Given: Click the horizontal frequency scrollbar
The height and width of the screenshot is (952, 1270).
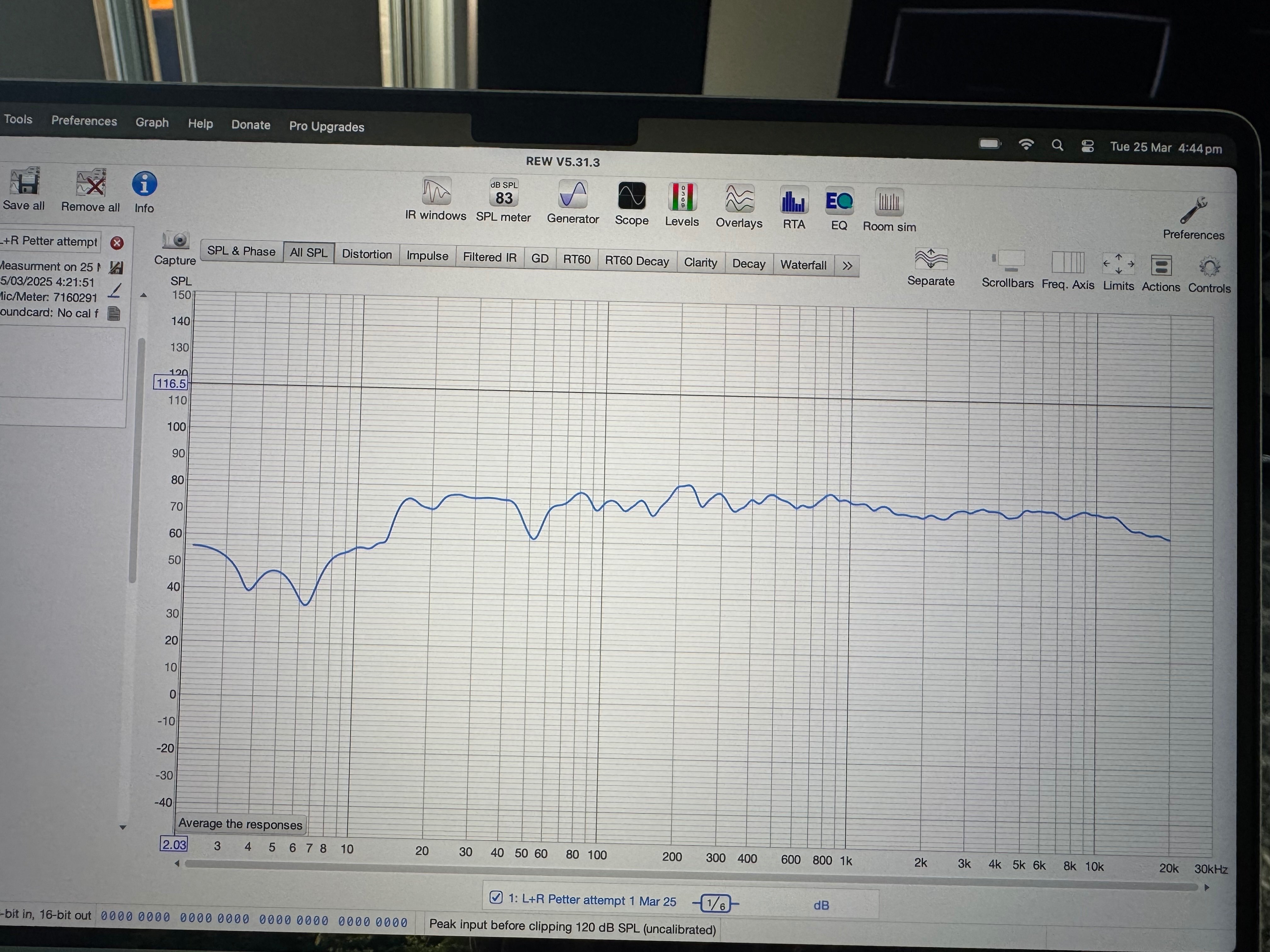Looking at the screenshot, I should coord(689,875).
